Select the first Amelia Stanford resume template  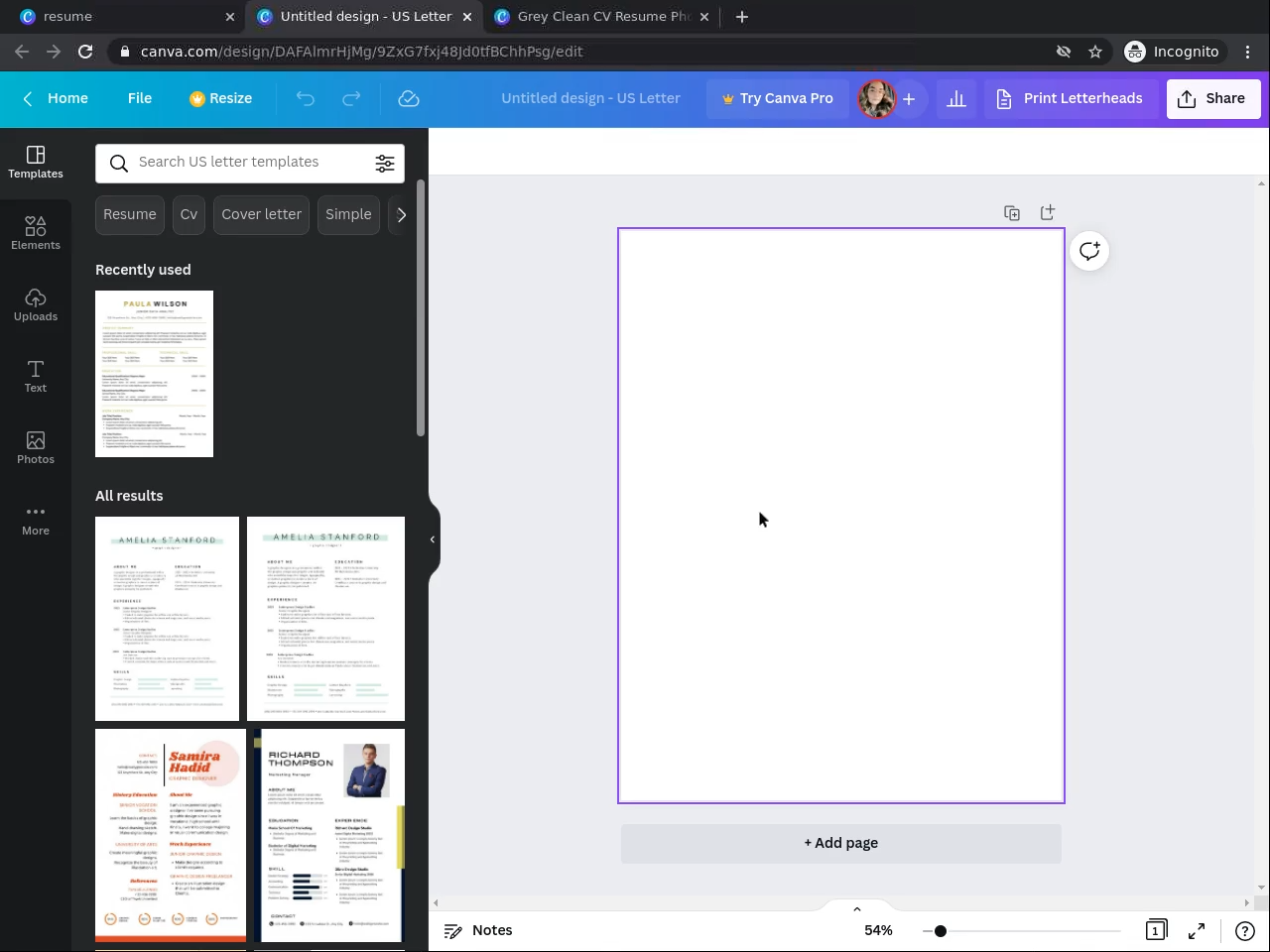pyautogui.click(x=167, y=619)
